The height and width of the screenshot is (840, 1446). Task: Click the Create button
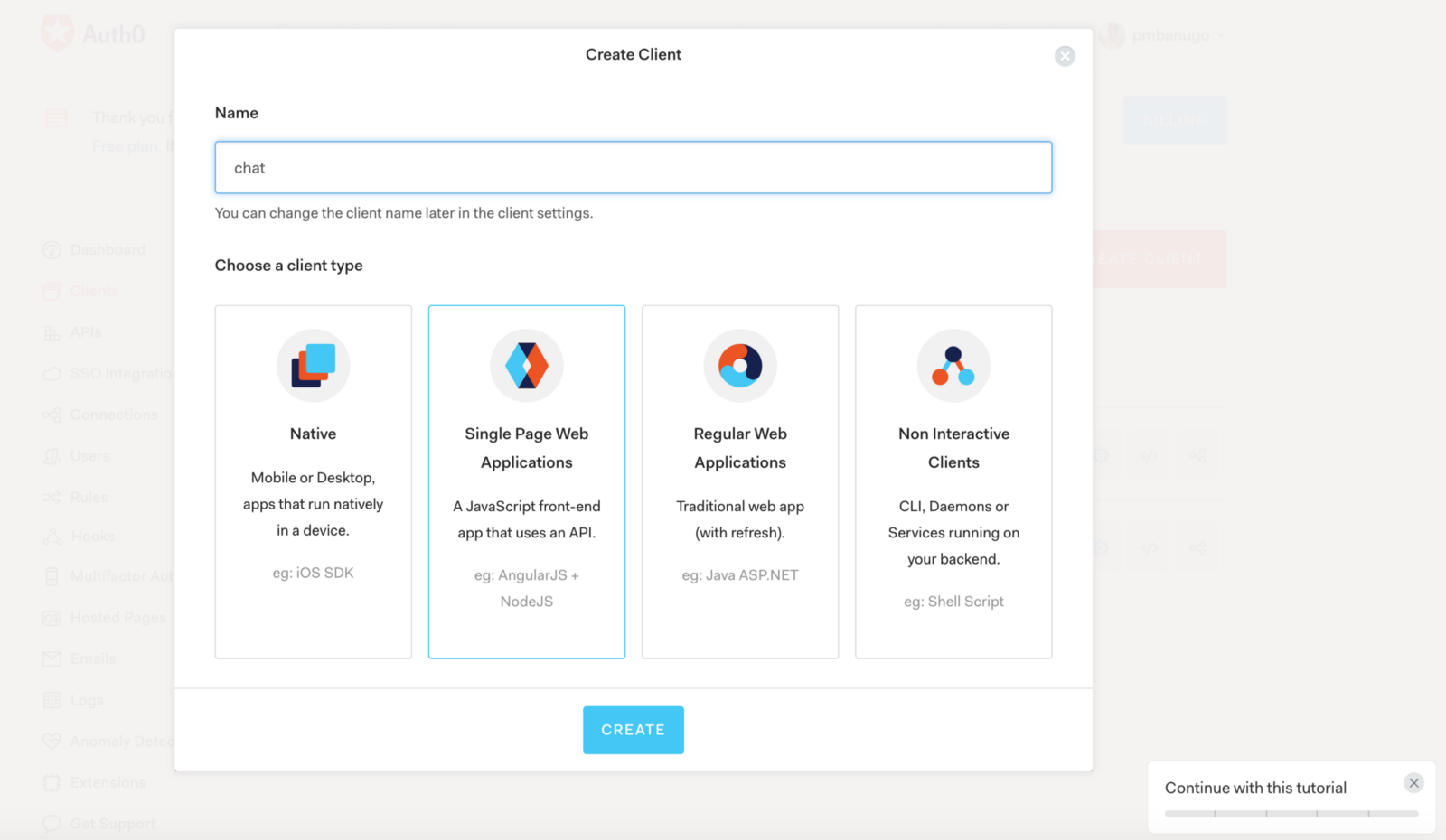(634, 730)
